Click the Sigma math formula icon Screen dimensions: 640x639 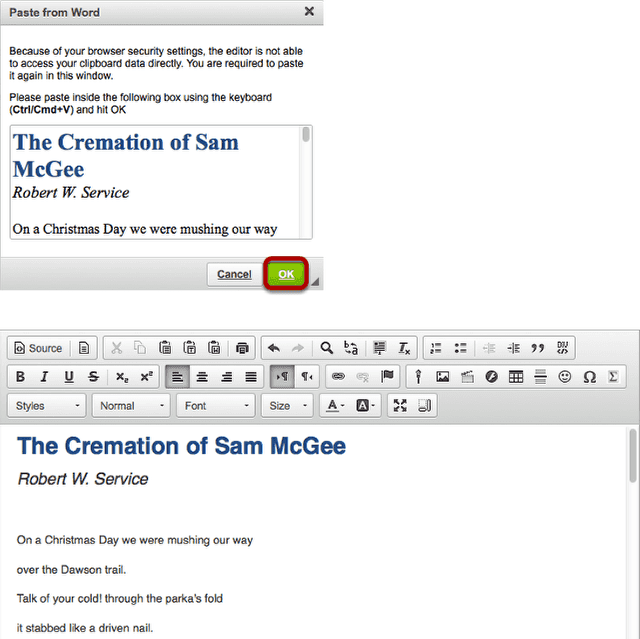click(613, 377)
